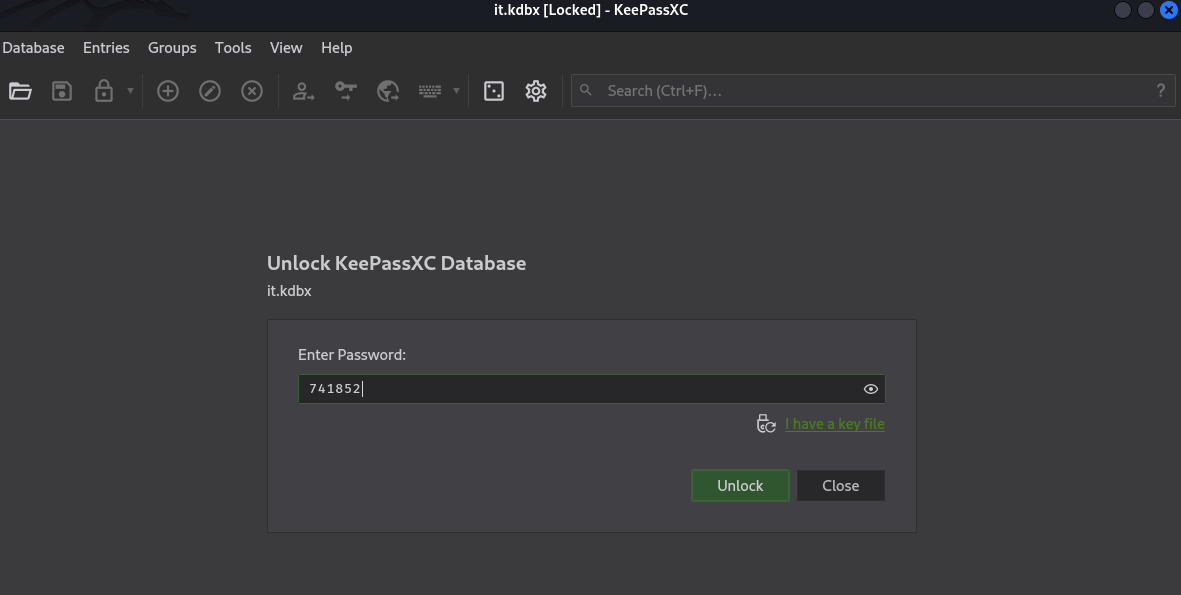The width and height of the screenshot is (1181, 595).
Task: Expand the Auto-Type dropdown arrow
Action: coord(456,91)
